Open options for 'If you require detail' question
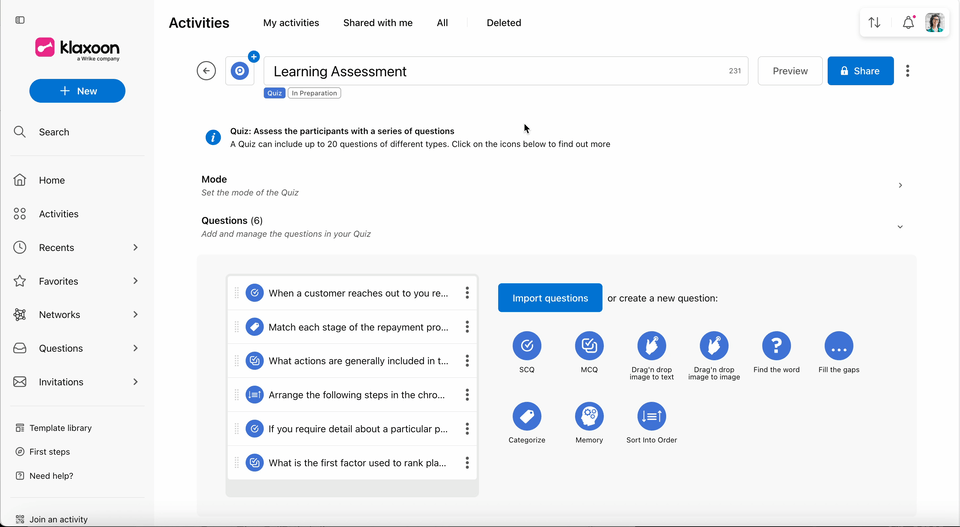This screenshot has width=960, height=527. tap(467, 428)
